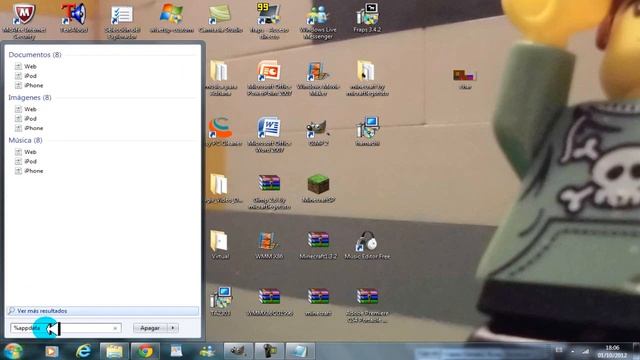
Task: Open the installer icon right of GIMP 2
Action: (367, 131)
